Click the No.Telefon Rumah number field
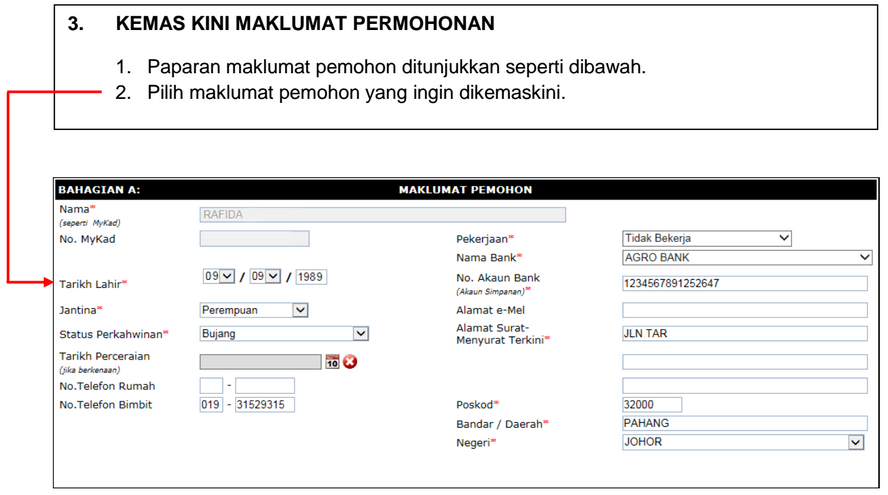888x495 pixels. (265, 386)
